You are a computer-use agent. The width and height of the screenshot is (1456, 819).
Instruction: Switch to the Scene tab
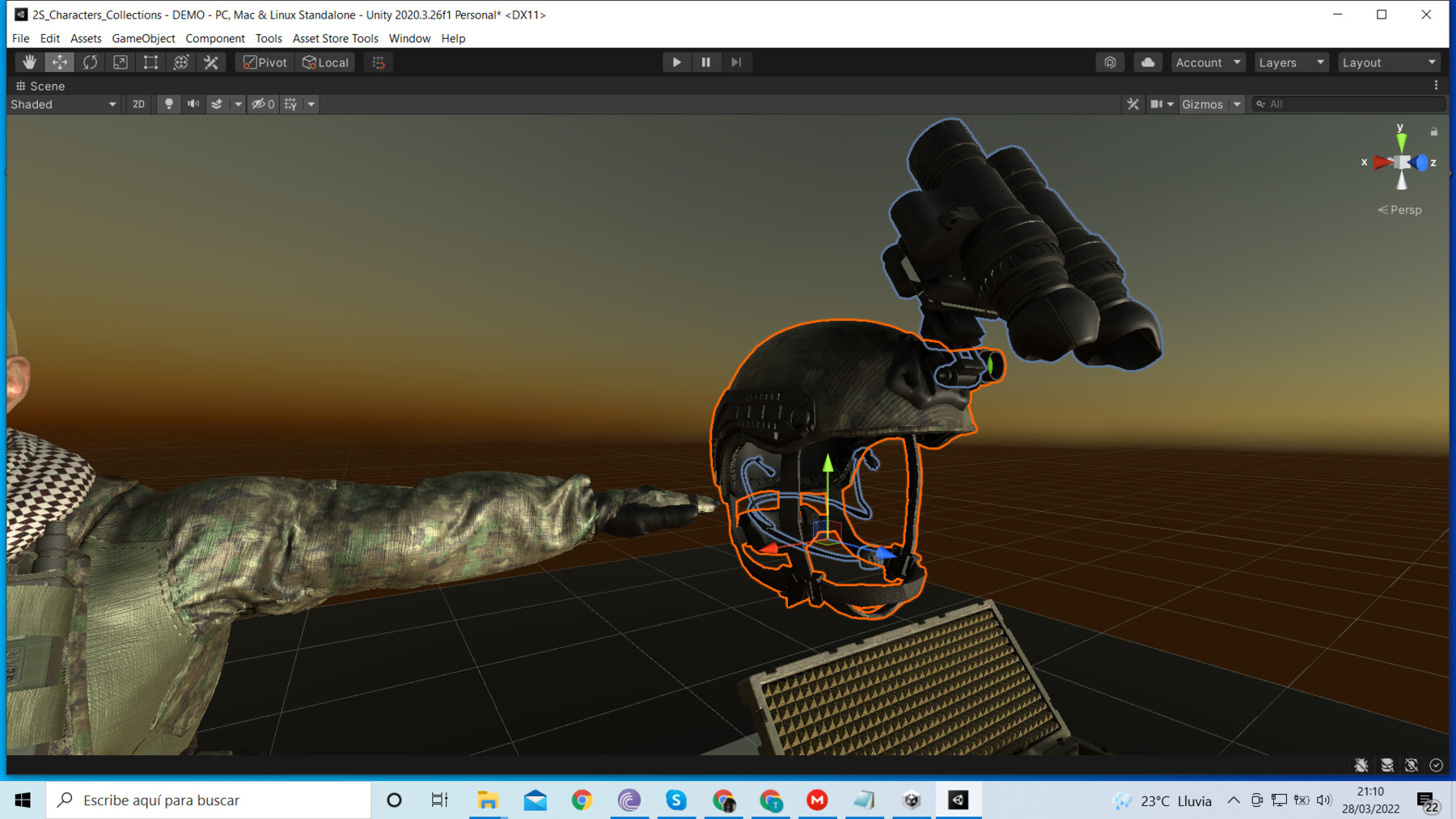(x=40, y=86)
